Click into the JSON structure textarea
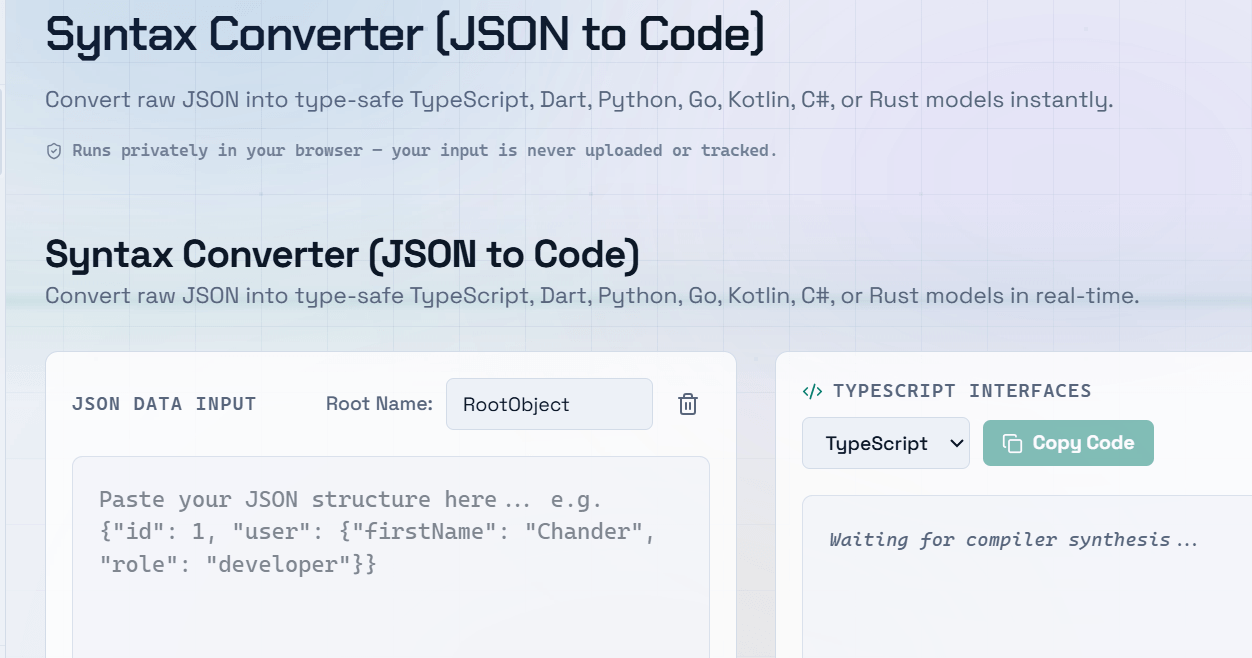 click(391, 557)
